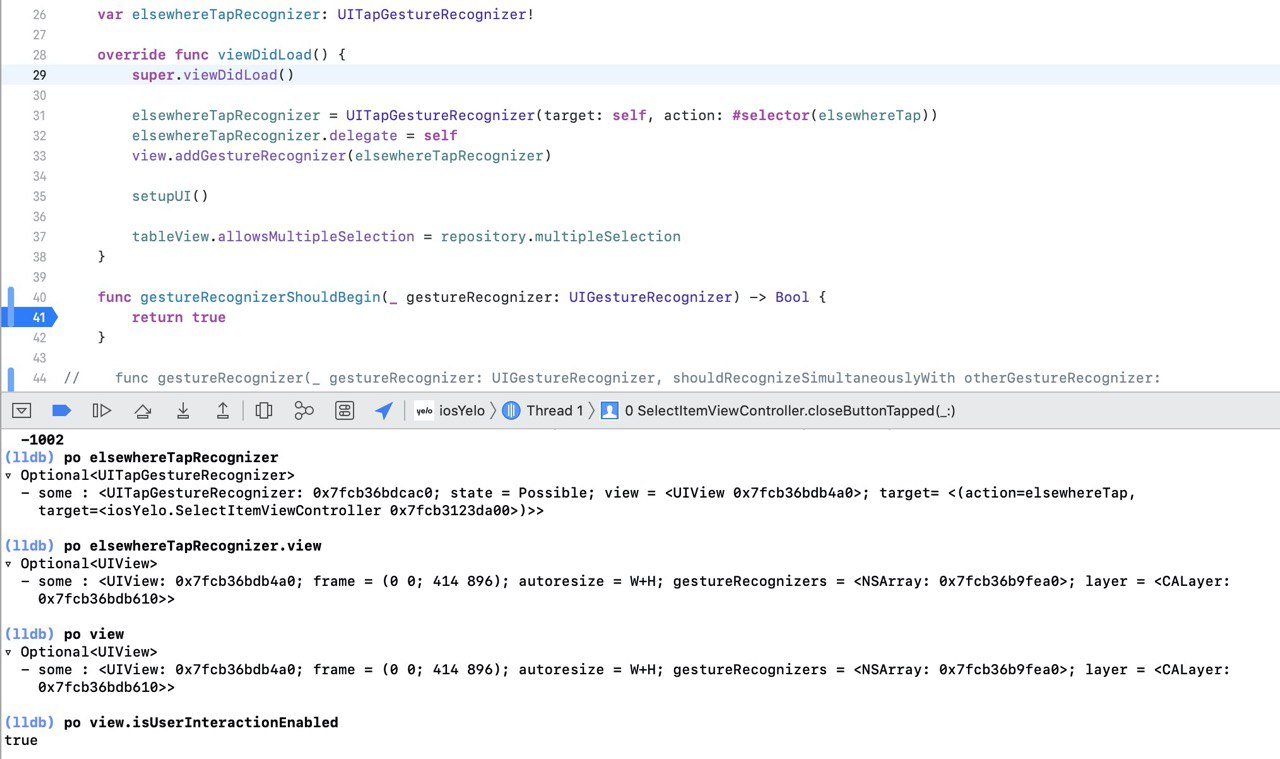The image size is (1280, 759).
Task: Click line number 40 in the gutter
Action: pos(39,297)
